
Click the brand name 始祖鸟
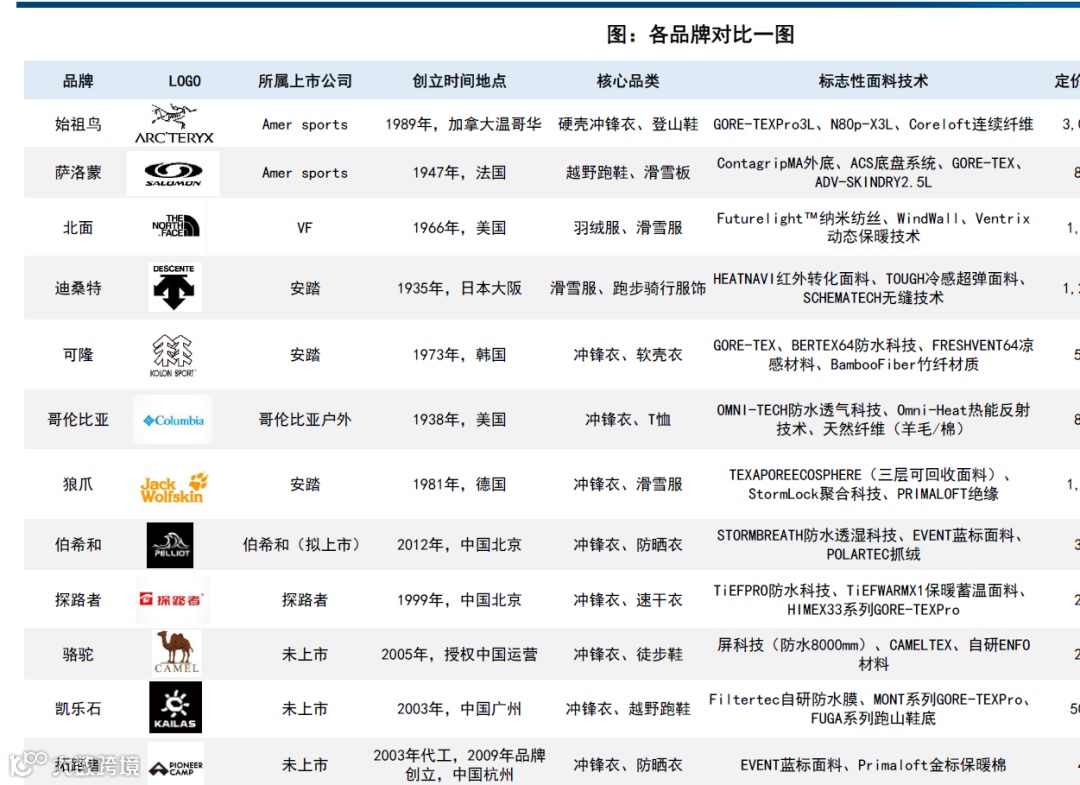click(x=78, y=125)
